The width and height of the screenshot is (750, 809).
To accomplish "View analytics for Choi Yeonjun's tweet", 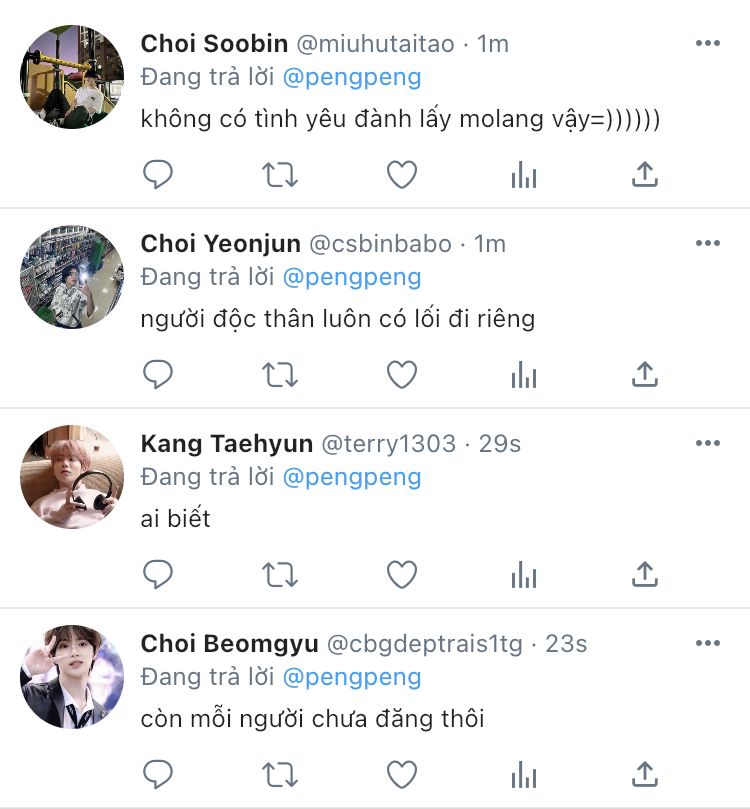I will [x=523, y=375].
